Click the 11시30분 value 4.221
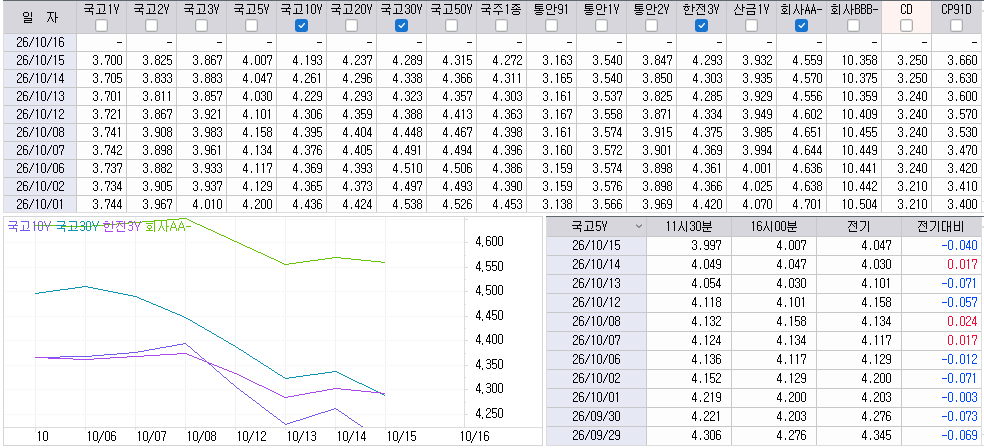Image resolution: width=984 pixels, height=448 pixels. [x=706, y=417]
